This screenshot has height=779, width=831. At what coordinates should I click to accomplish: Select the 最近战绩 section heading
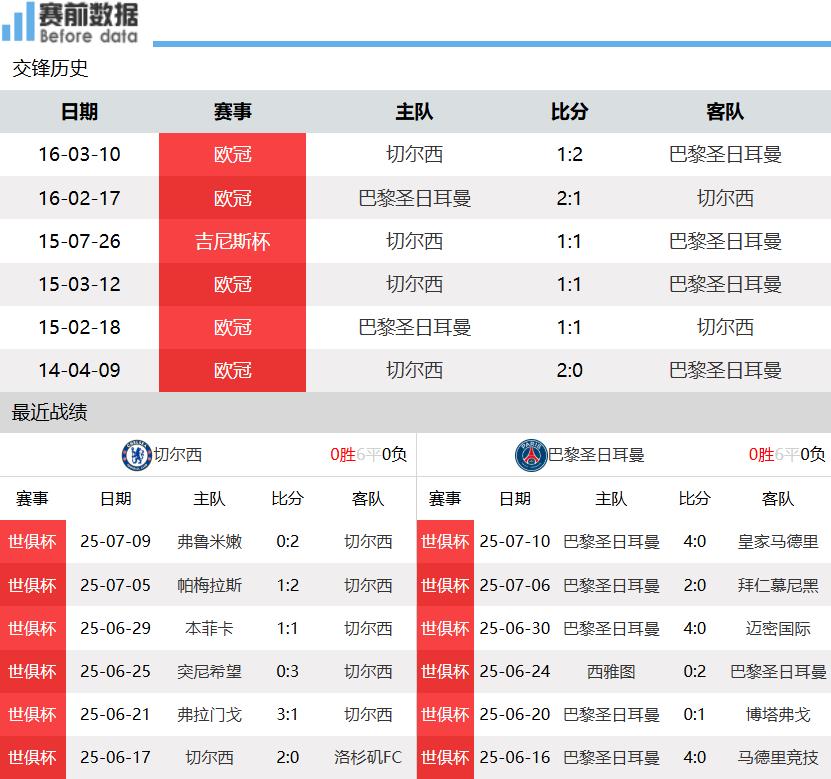(x=49, y=412)
